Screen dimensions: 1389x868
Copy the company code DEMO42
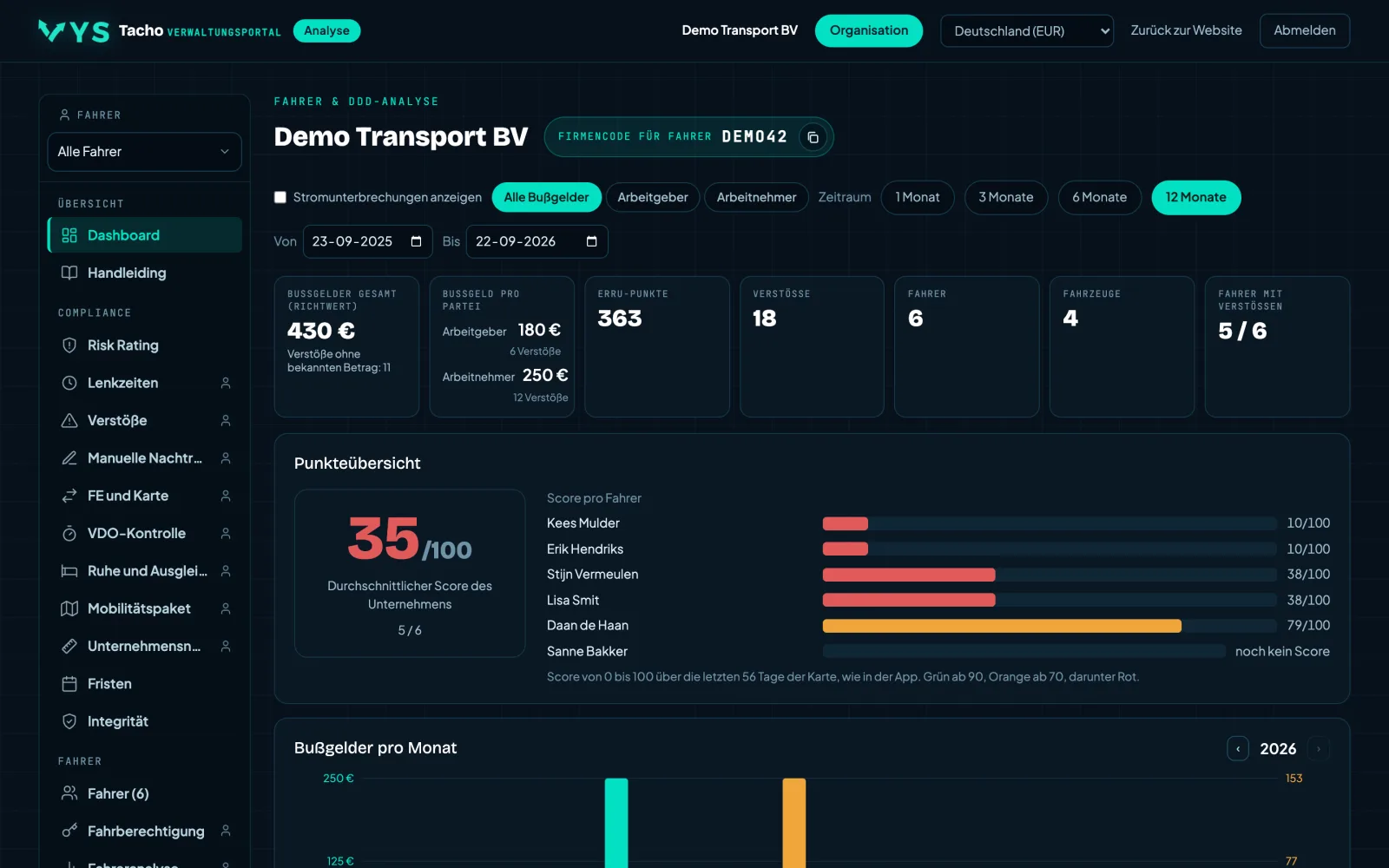coord(813,137)
